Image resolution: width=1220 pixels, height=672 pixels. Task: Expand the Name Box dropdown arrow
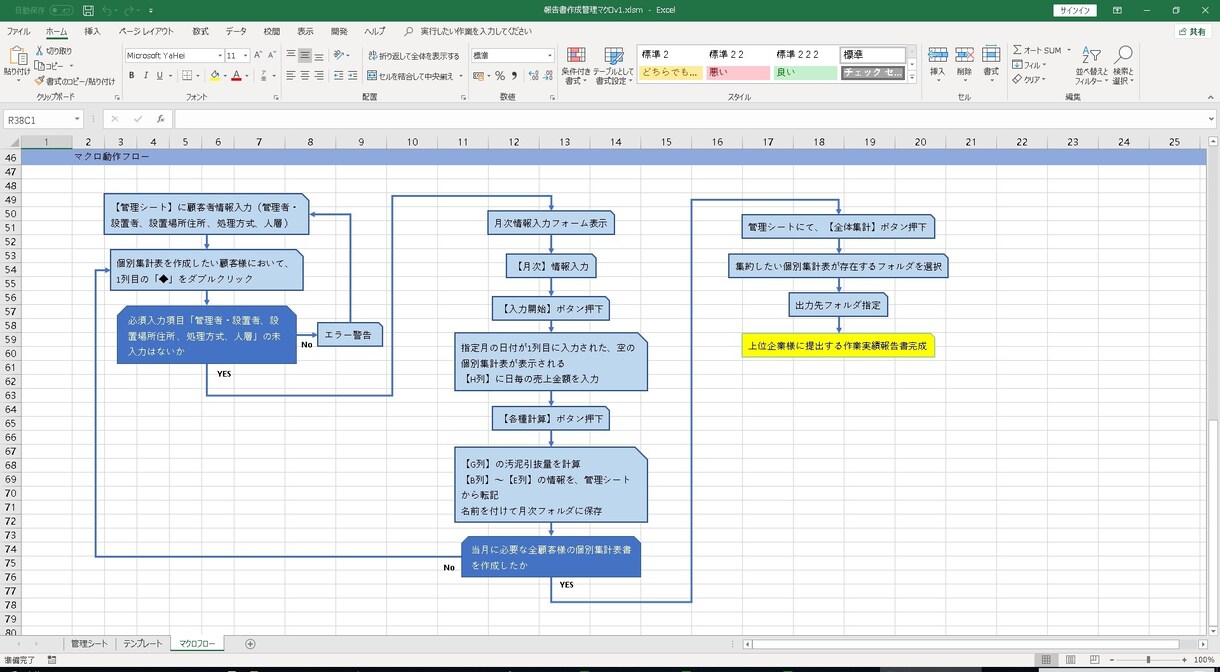coord(77,120)
